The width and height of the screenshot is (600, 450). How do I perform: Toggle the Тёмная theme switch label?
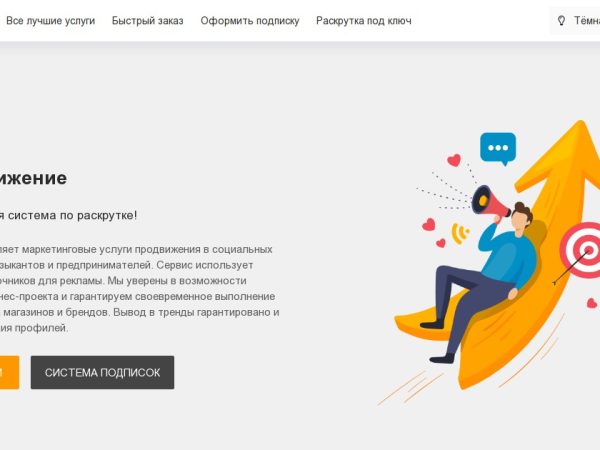pos(587,21)
